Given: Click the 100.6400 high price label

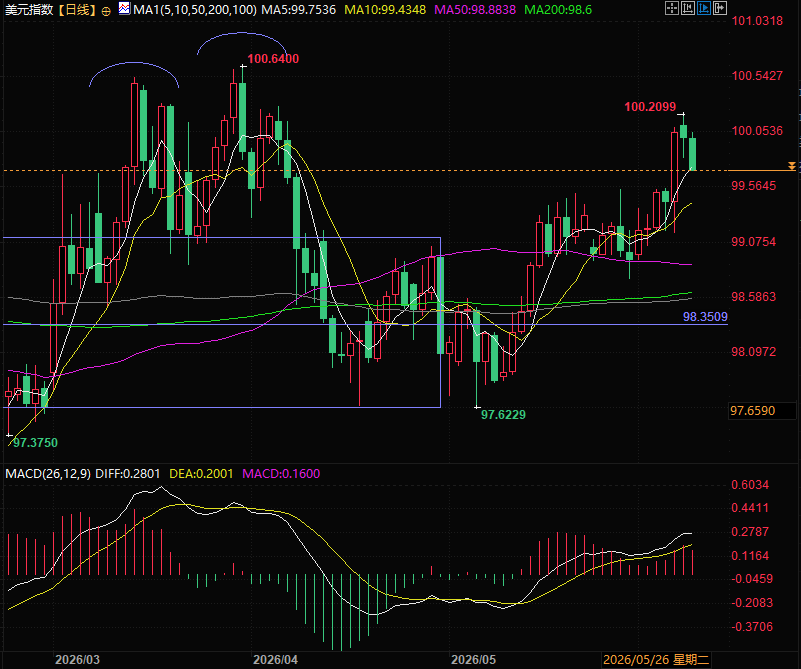Looking at the screenshot, I should pyautogui.click(x=273, y=59).
